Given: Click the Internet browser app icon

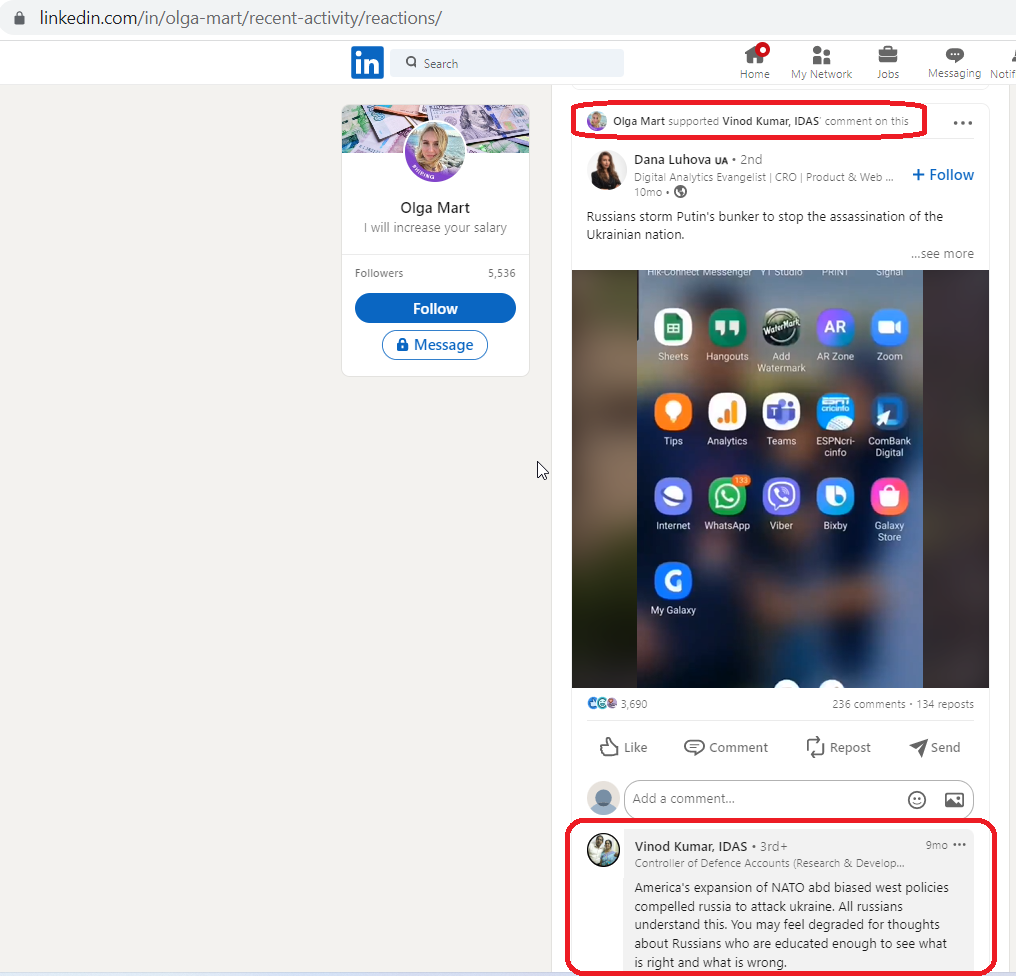Looking at the screenshot, I should click(x=673, y=496).
